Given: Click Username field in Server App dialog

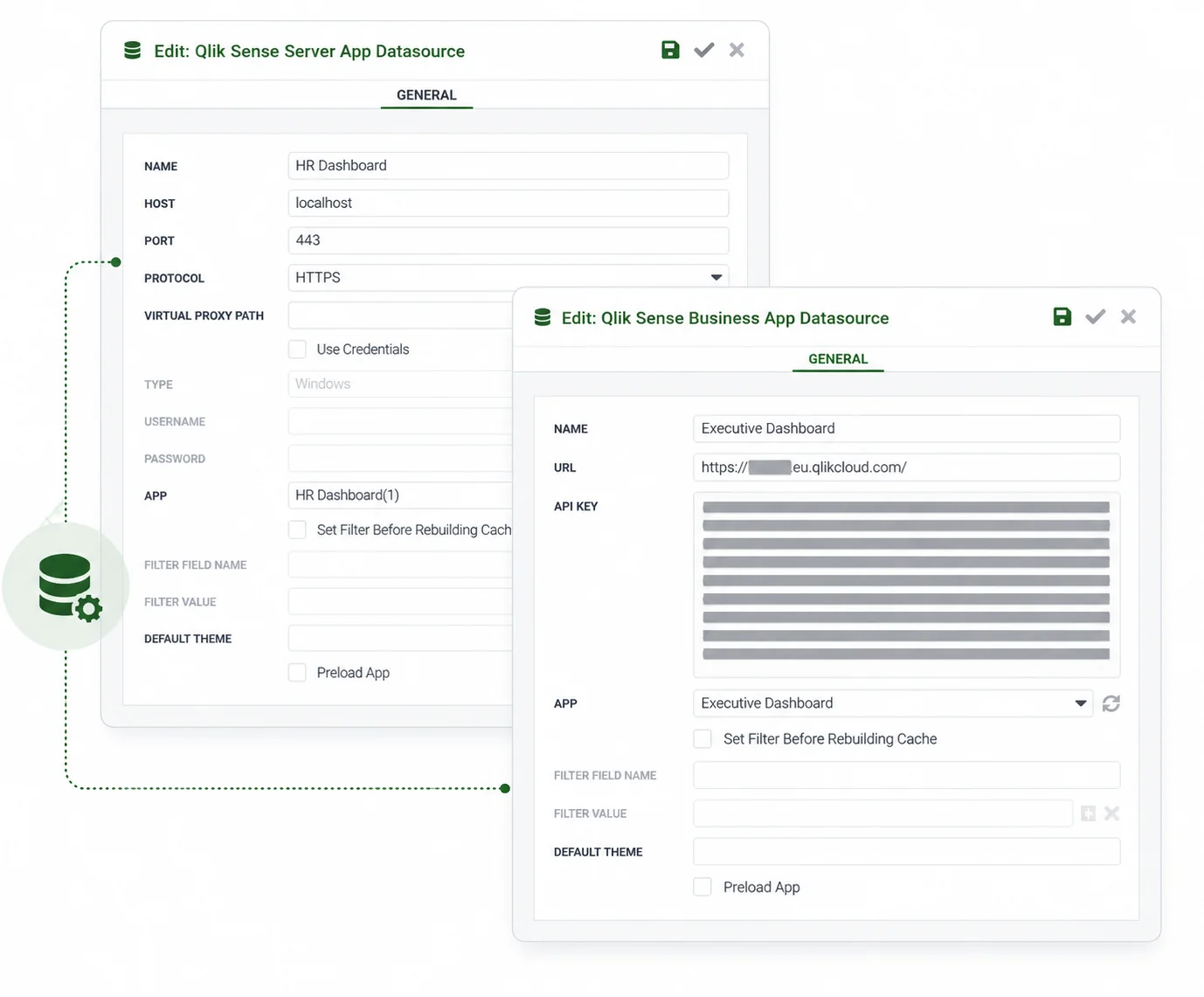Looking at the screenshot, I should pyautogui.click(x=400, y=421).
